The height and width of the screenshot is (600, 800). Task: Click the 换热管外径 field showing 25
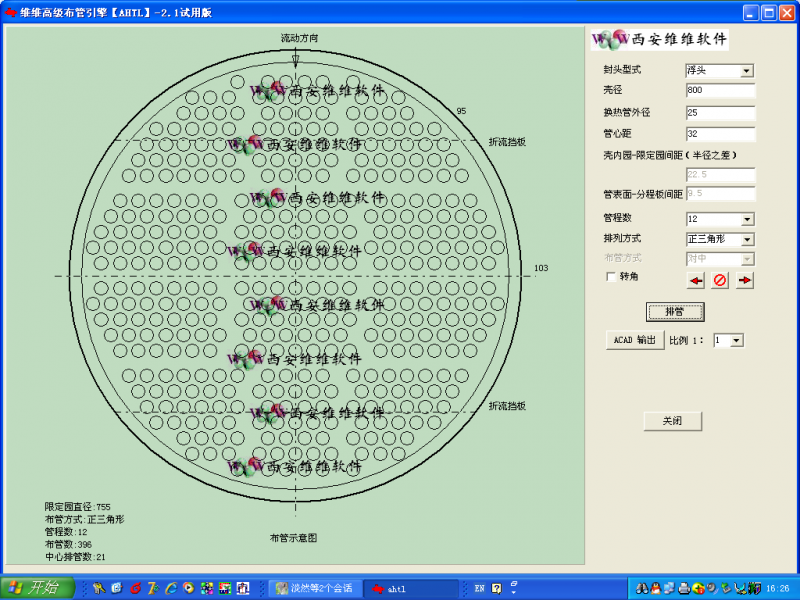[x=720, y=113]
